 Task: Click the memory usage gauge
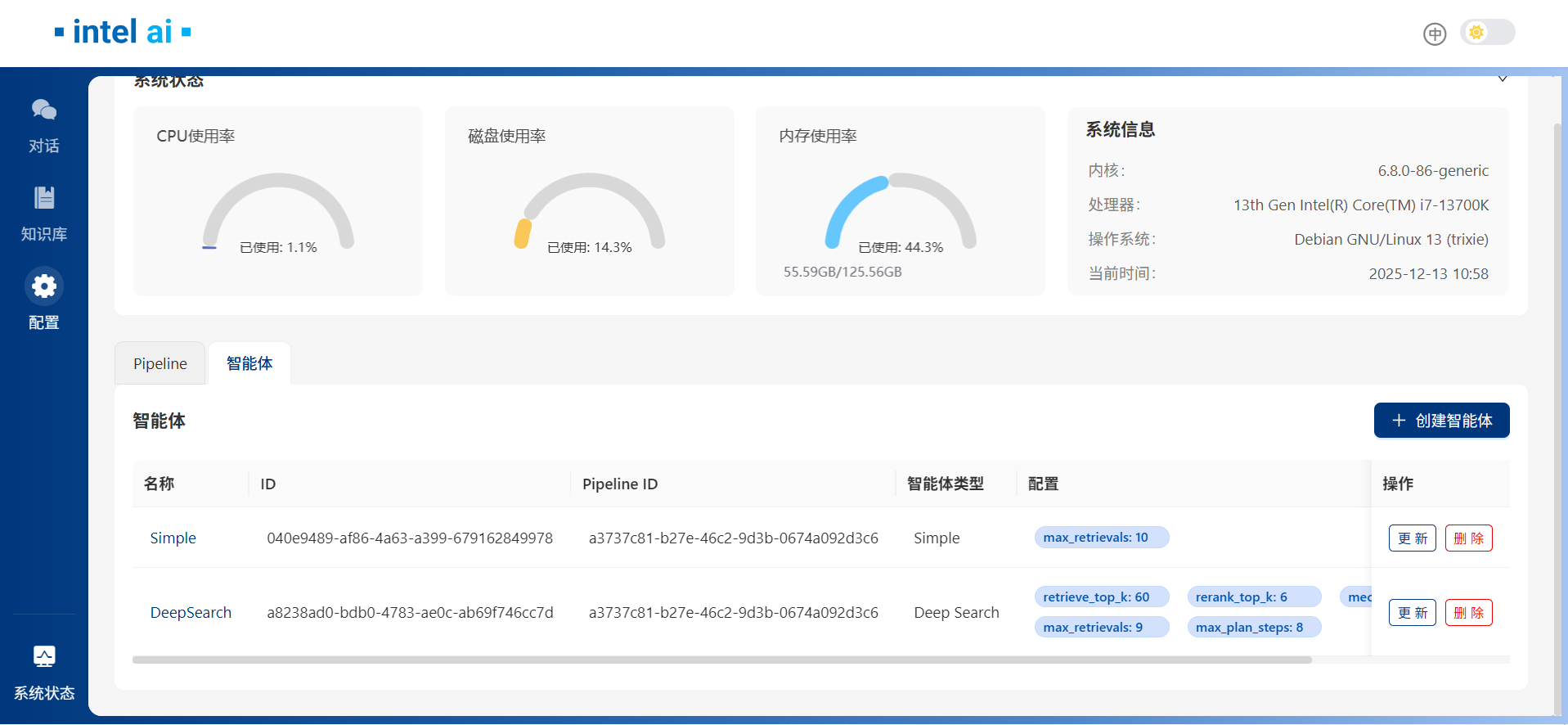click(x=900, y=211)
